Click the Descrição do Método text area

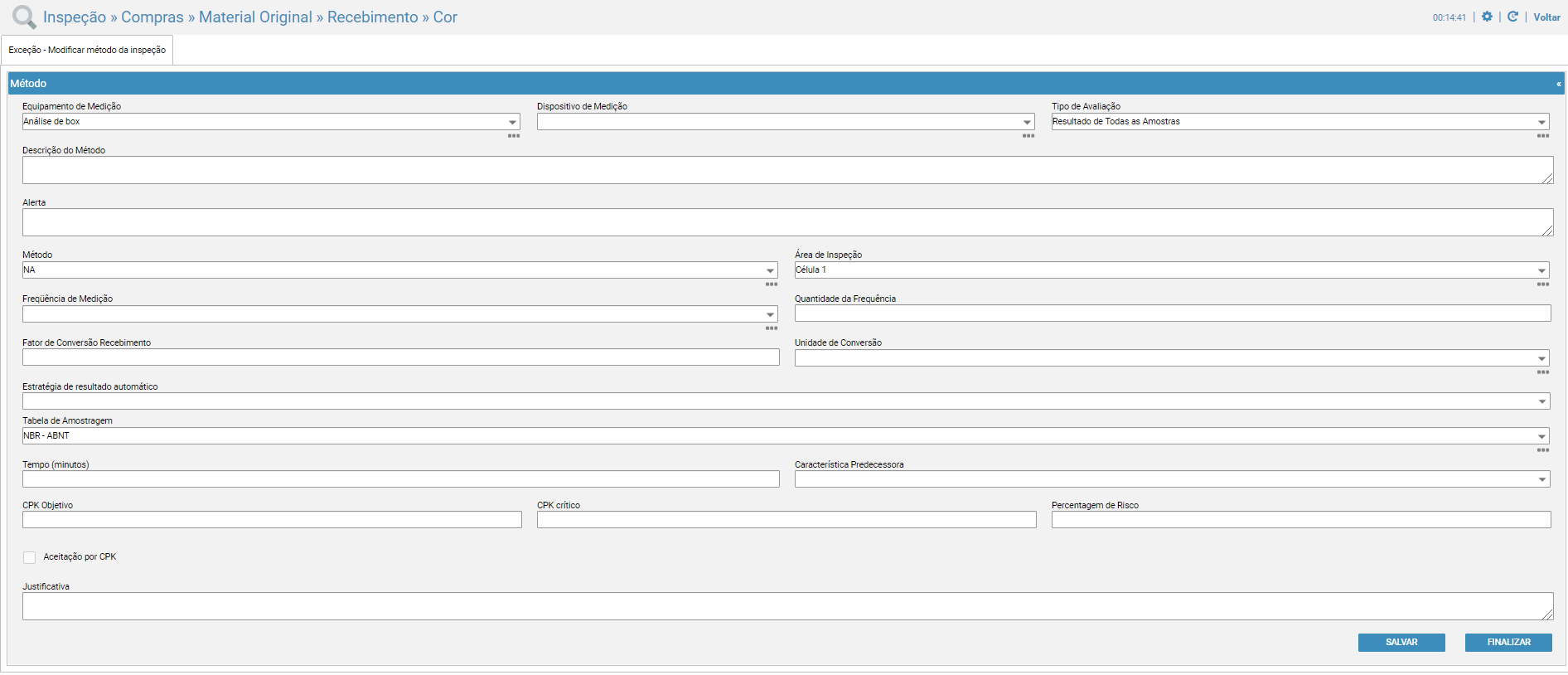787,170
